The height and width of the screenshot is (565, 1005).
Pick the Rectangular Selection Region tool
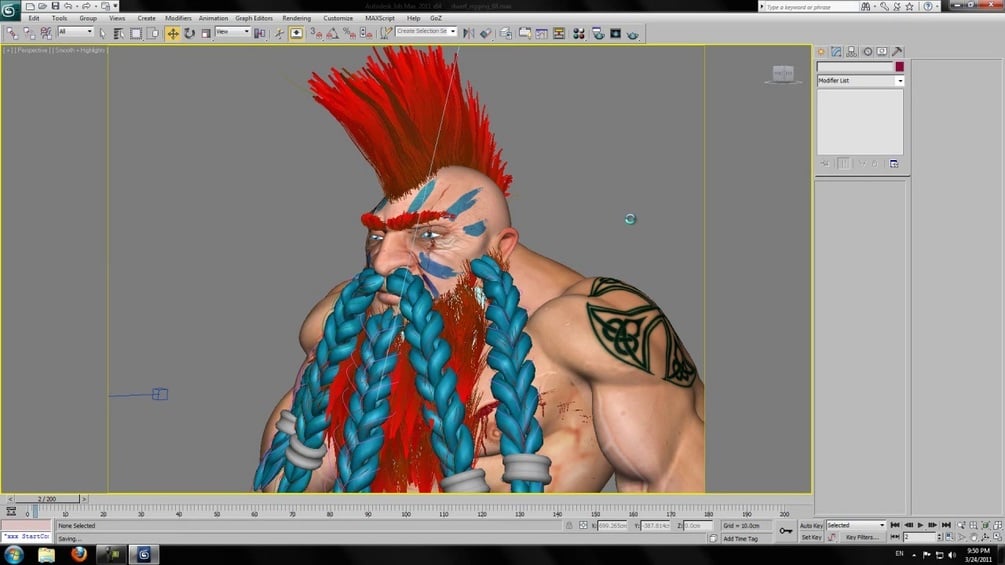tap(136, 33)
